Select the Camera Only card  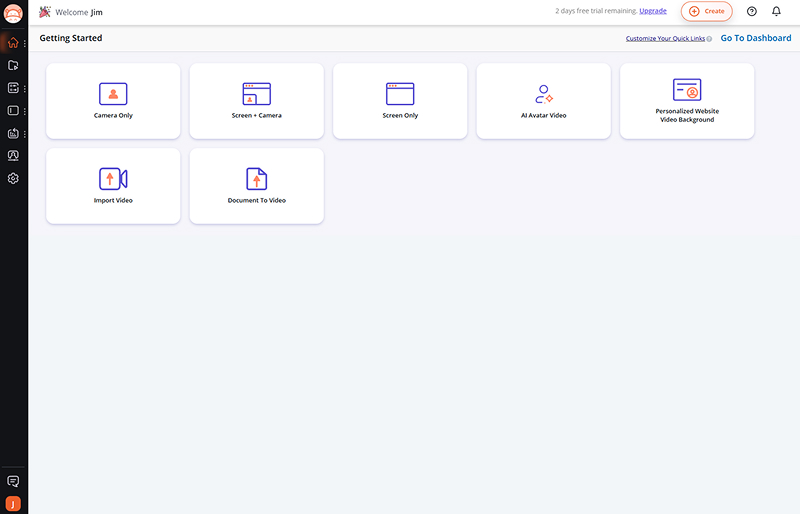click(113, 101)
